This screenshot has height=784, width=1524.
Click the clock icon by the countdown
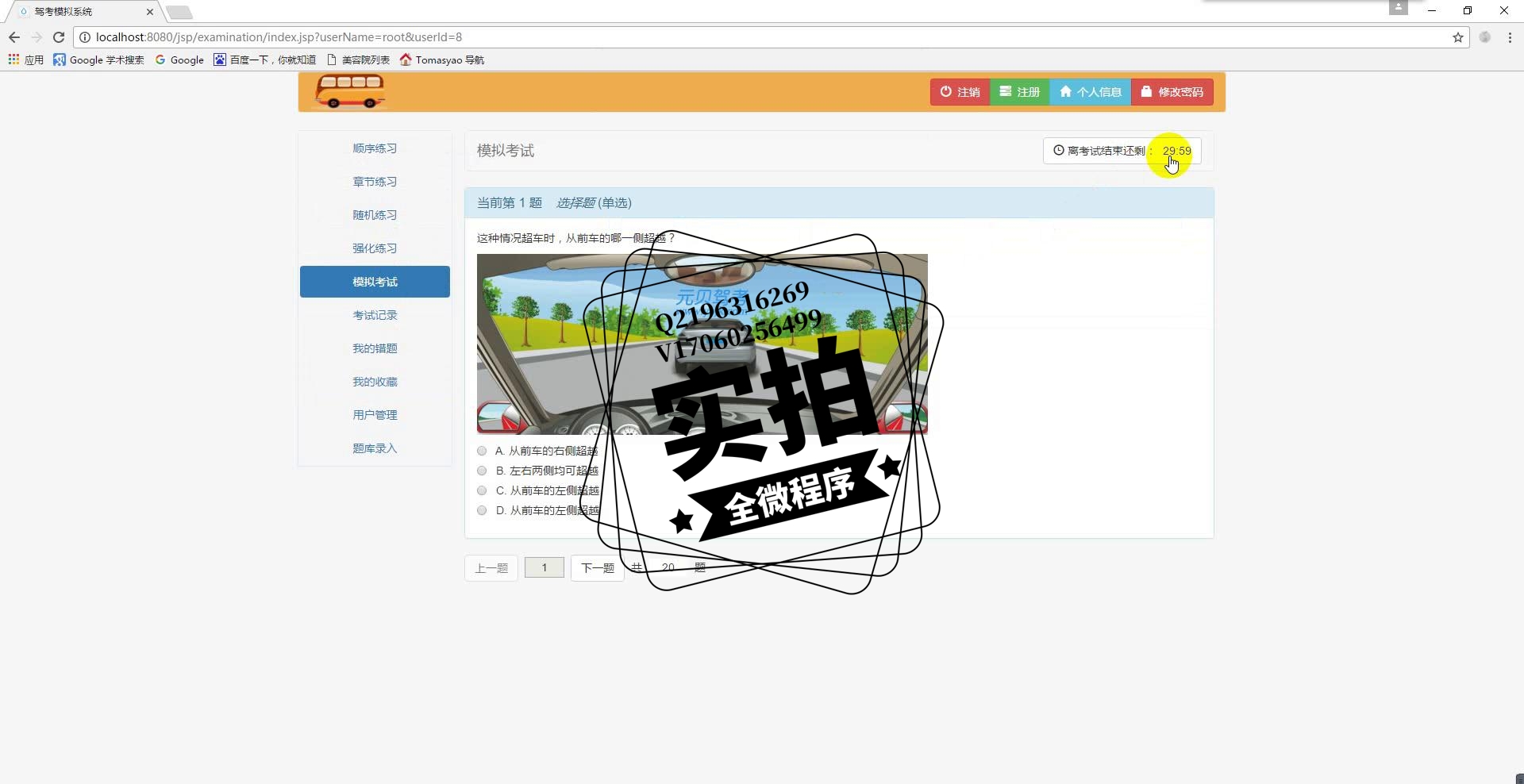point(1058,150)
